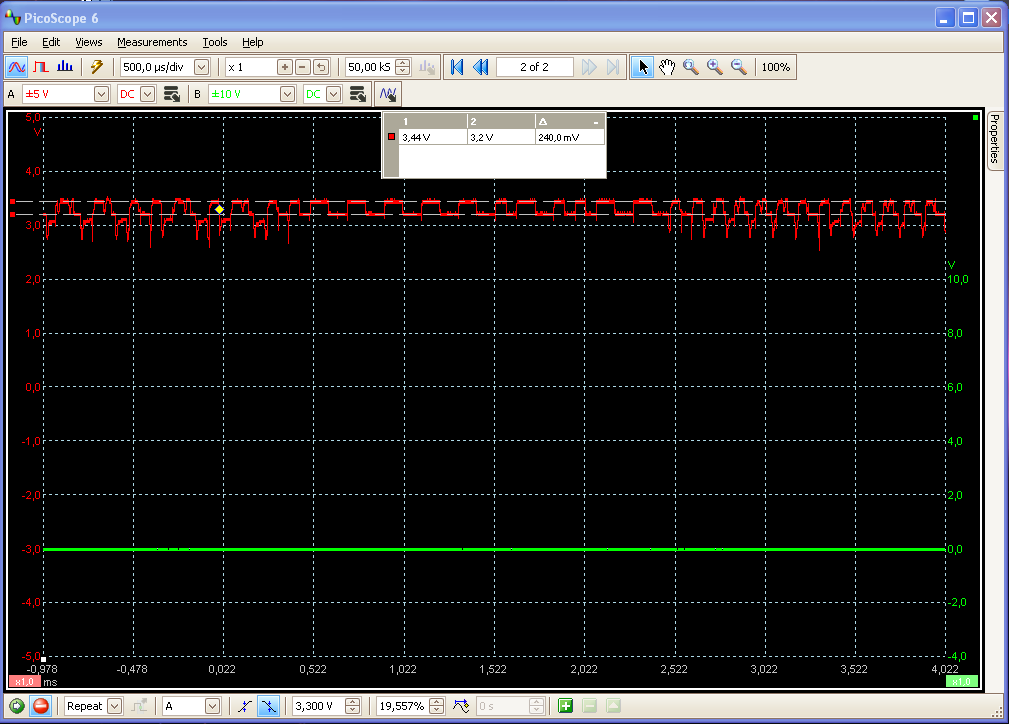This screenshot has width=1009, height=724.
Task: Minimize the ruler legend with dash
Action: pyautogui.click(x=596, y=122)
